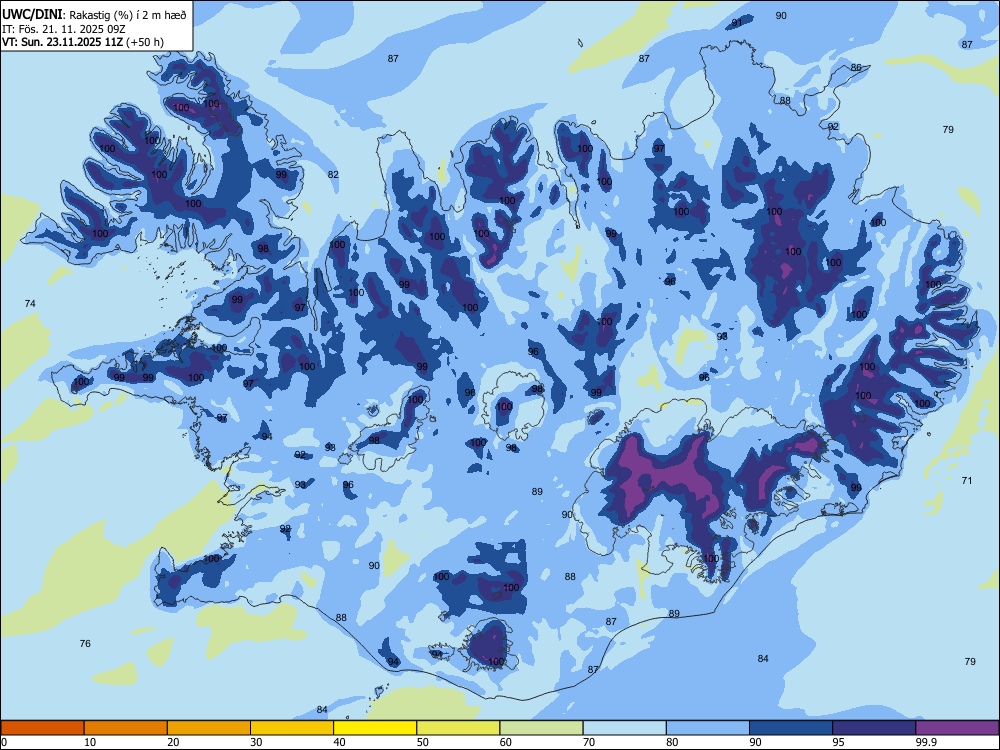Click the pale blue 70–80 legend swatch

(625, 728)
